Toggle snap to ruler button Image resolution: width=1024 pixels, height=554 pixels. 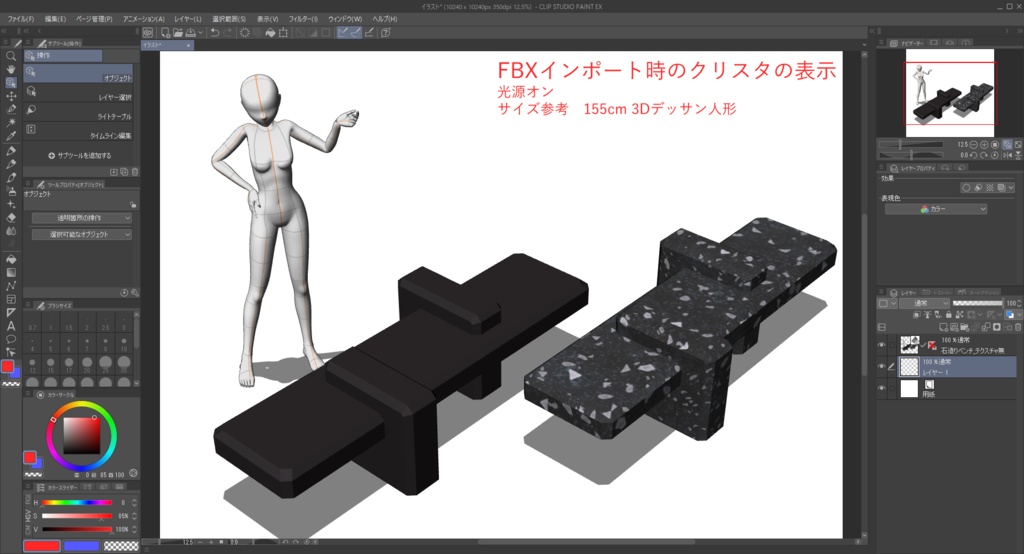pyautogui.click(x=343, y=32)
